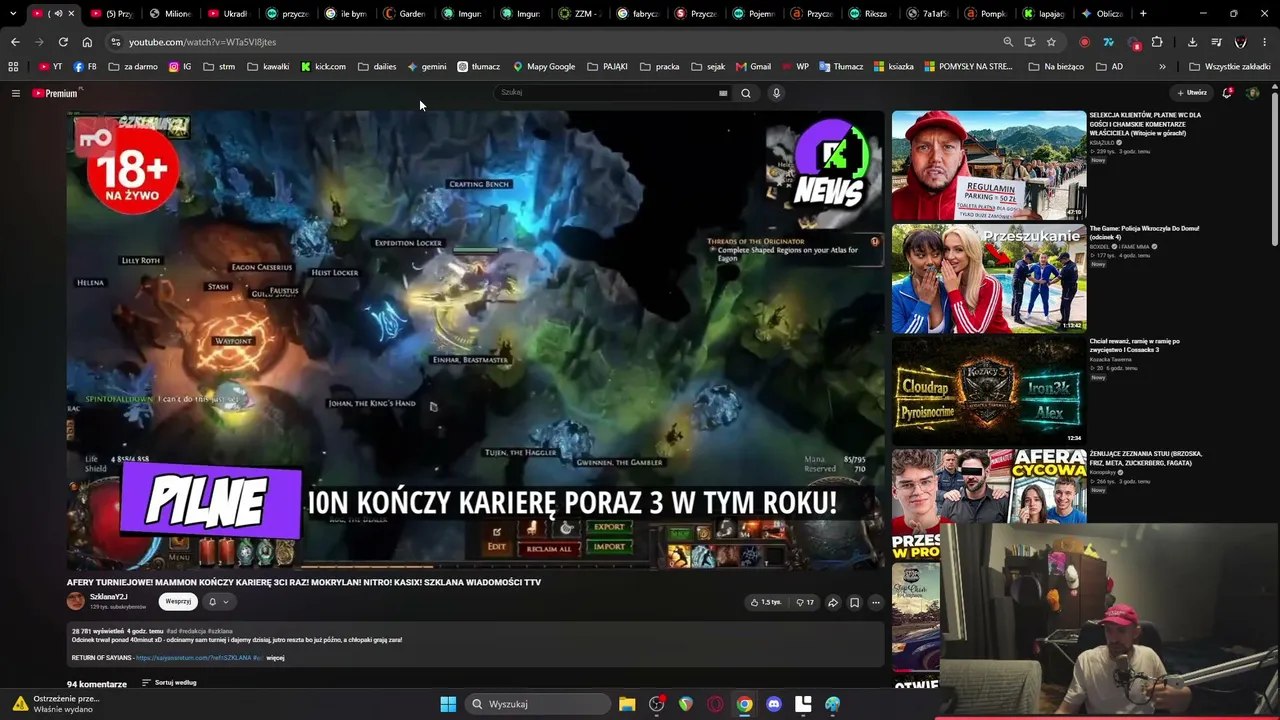This screenshot has height=720, width=1280.
Task: Open the YouTube guide hamburger menu
Action: click(16, 93)
